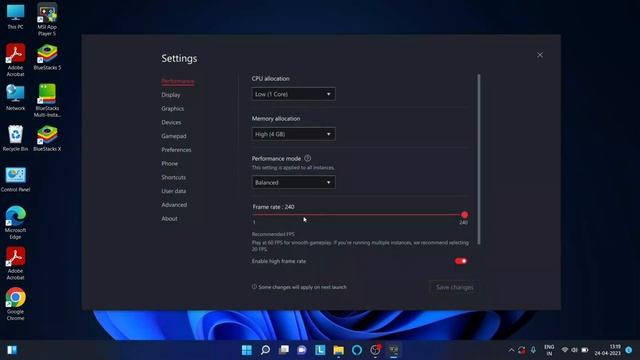The height and width of the screenshot is (360, 640).
Task: Open Task View from taskbar
Action: click(x=284, y=350)
